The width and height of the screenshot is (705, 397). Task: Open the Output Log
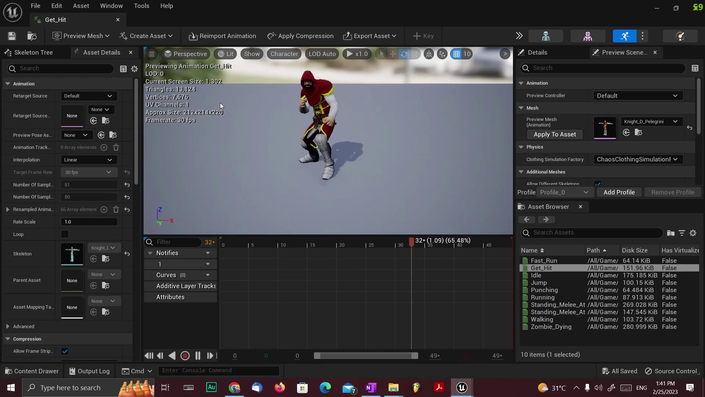tap(89, 371)
